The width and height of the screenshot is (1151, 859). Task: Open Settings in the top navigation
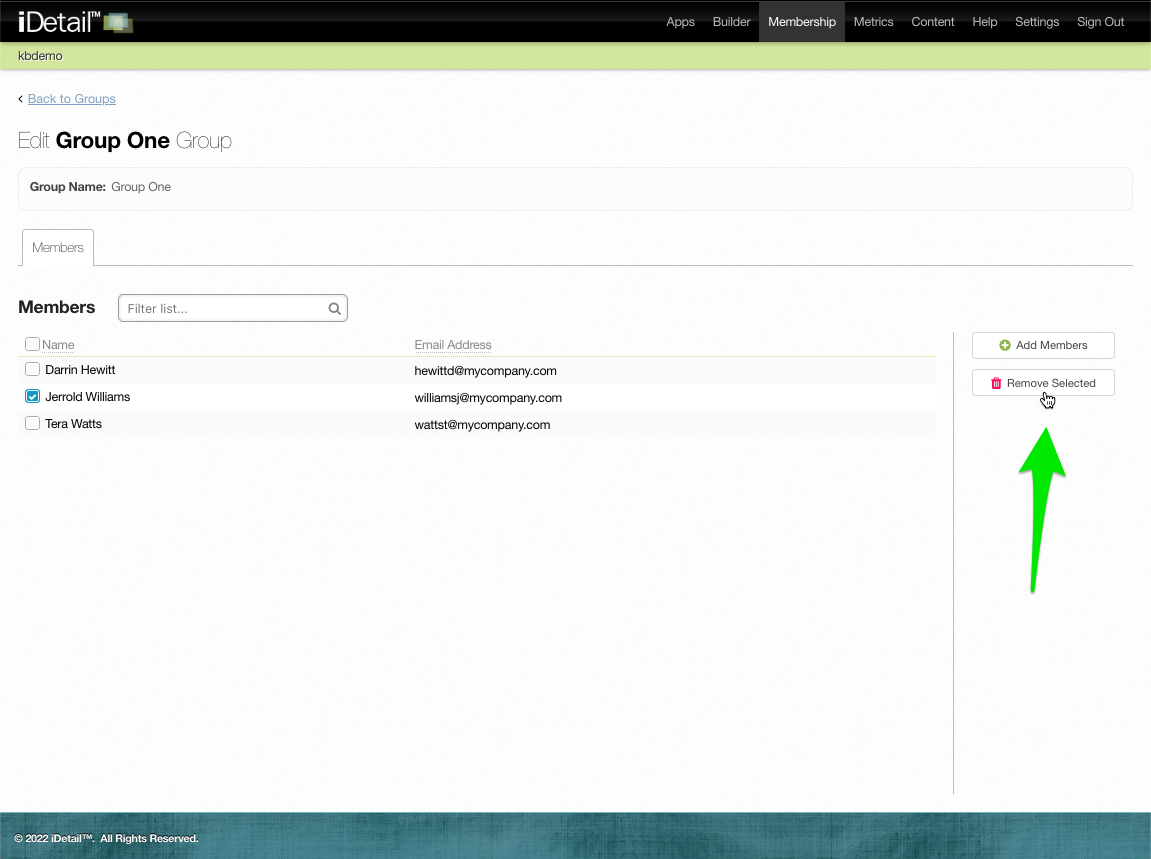pos(1036,22)
